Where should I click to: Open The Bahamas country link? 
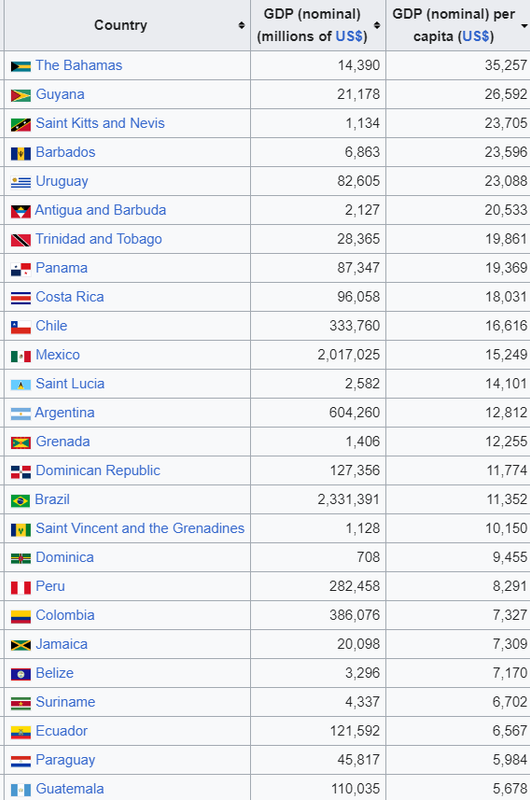tap(79, 65)
